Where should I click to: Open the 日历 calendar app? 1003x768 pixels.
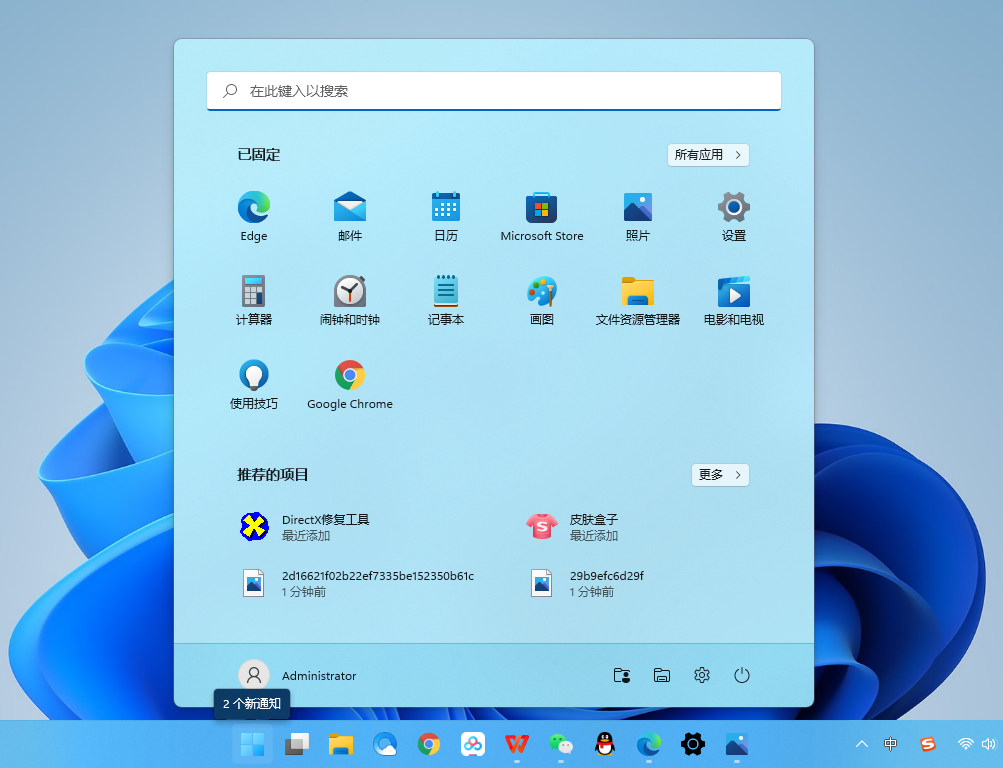coord(446,216)
